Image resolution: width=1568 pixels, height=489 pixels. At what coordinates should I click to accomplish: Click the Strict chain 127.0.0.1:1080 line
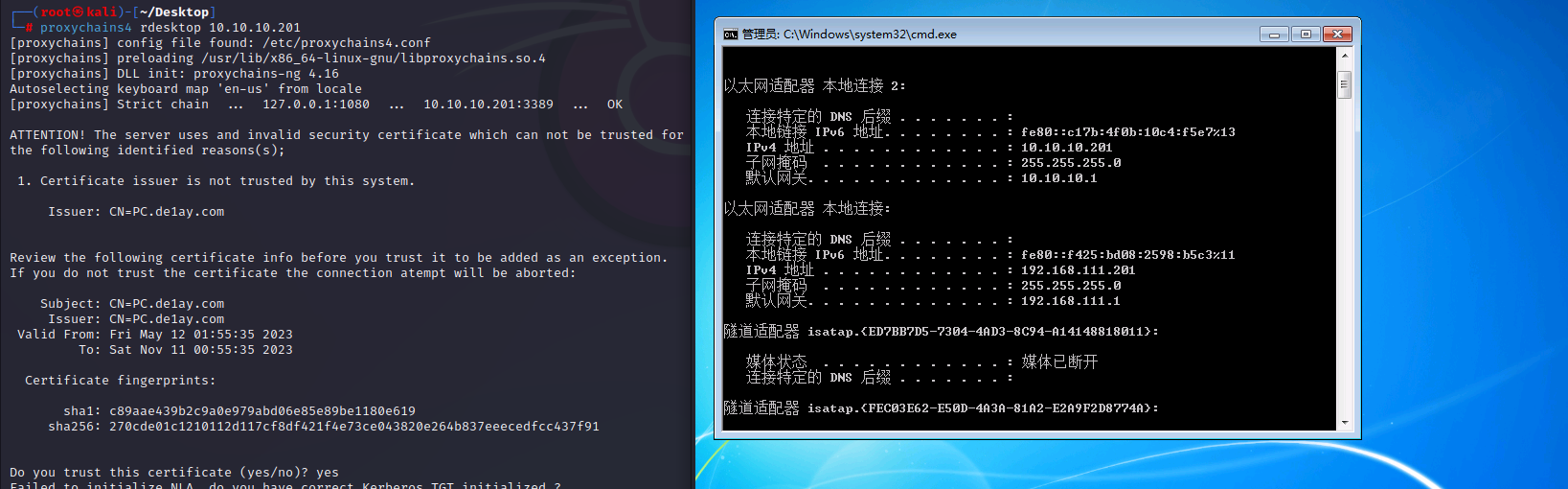[315, 105]
